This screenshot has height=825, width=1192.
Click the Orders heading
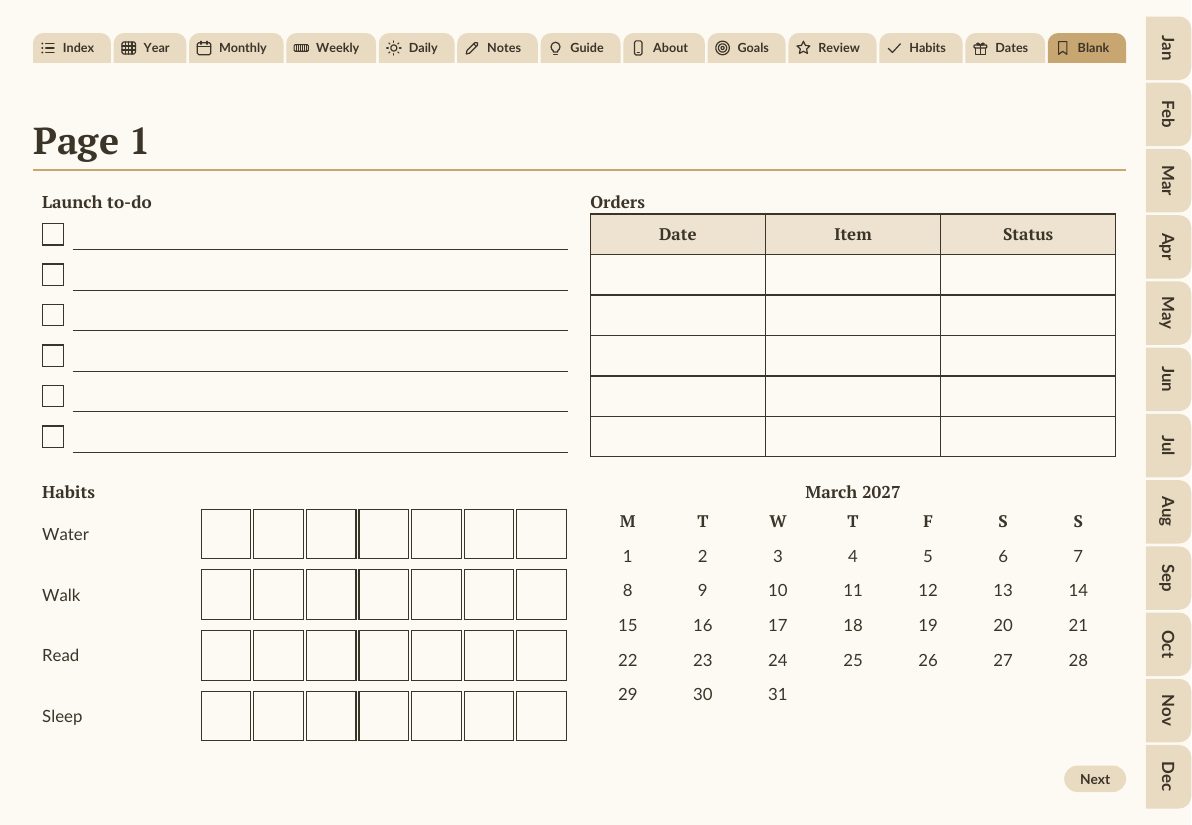pyautogui.click(x=617, y=202)
